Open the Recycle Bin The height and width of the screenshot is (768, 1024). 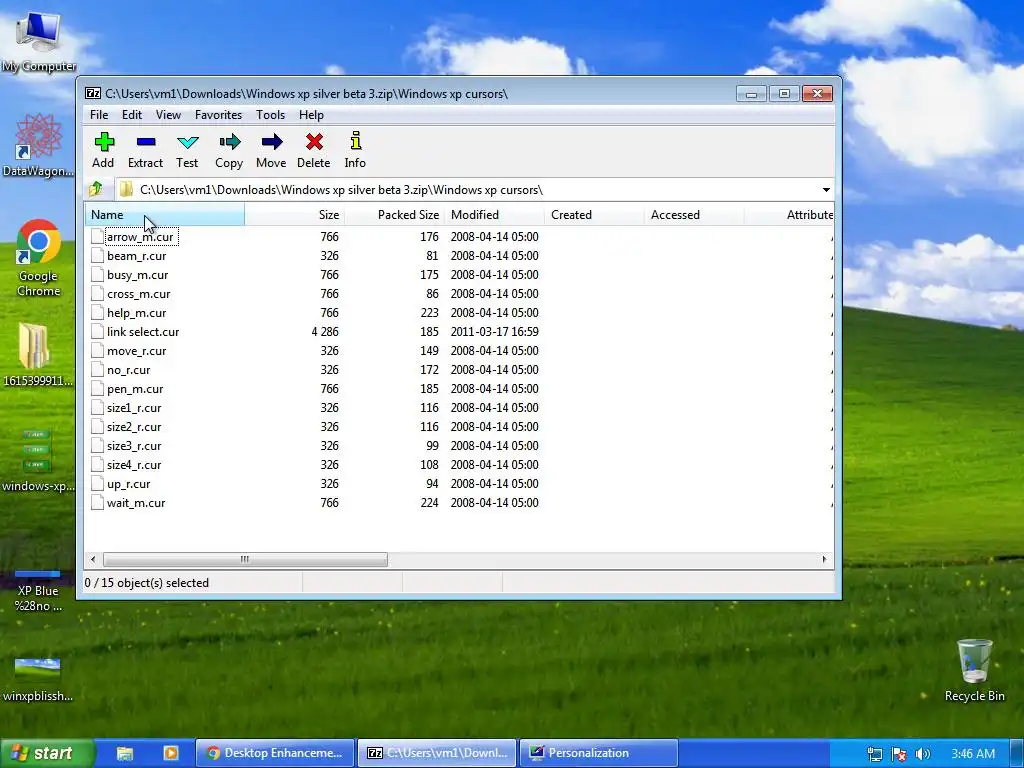(974, 670)
